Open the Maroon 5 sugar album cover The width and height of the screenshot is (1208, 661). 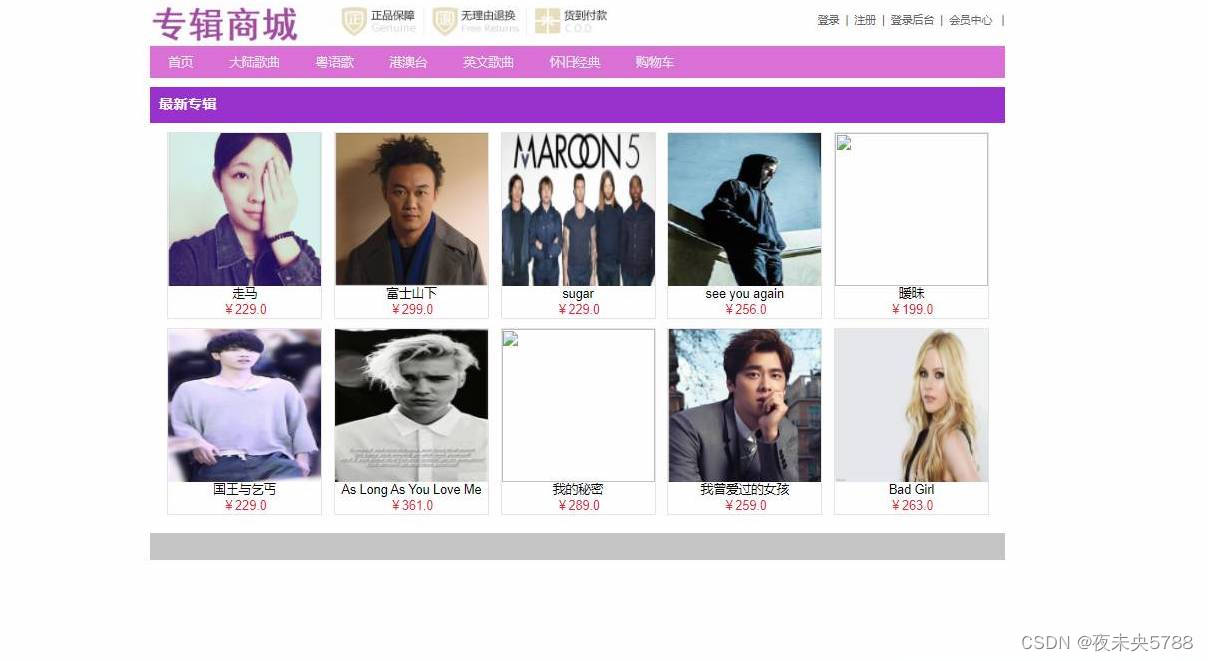click(578, 209)
